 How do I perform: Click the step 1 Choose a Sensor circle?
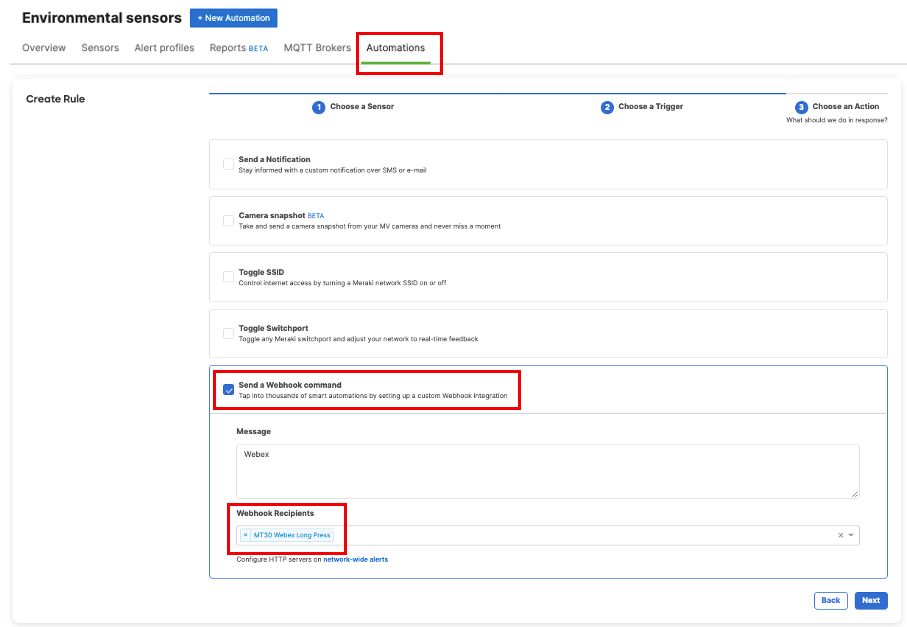(x=318, y=107)
